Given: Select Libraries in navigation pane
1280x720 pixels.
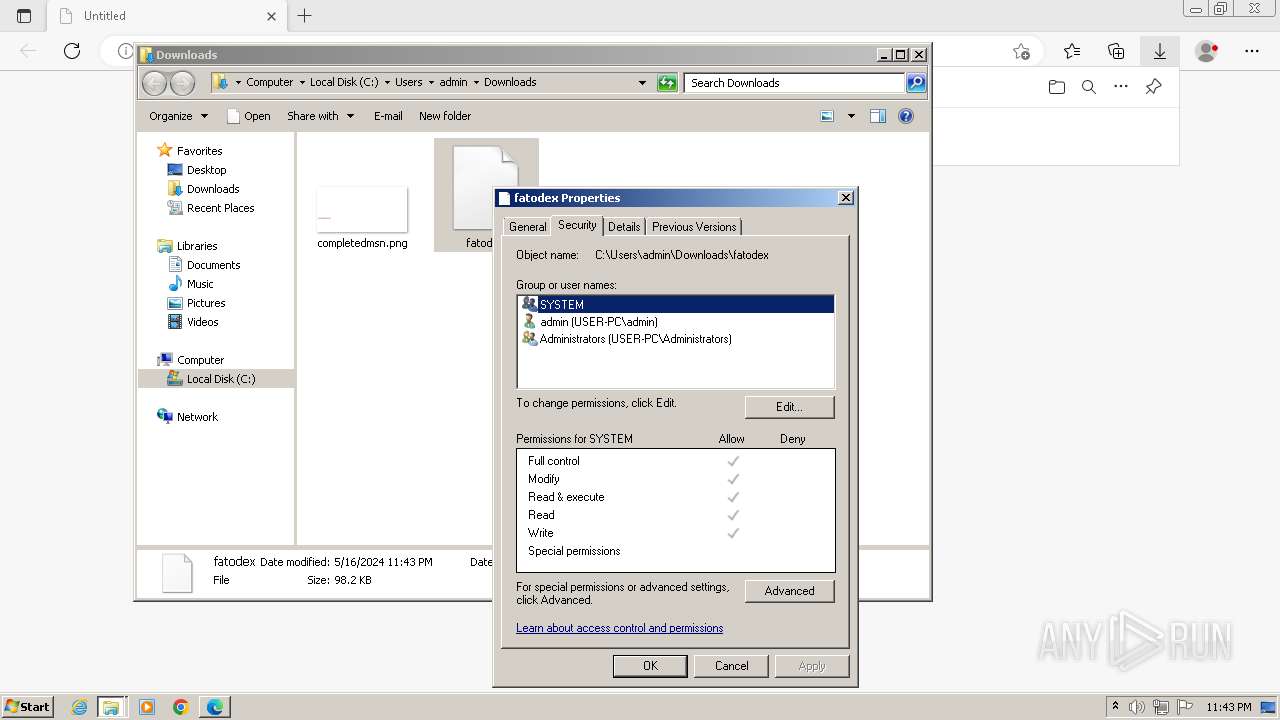Looking at the screenshot, I should pyautogui.click(x=197, y=246).
